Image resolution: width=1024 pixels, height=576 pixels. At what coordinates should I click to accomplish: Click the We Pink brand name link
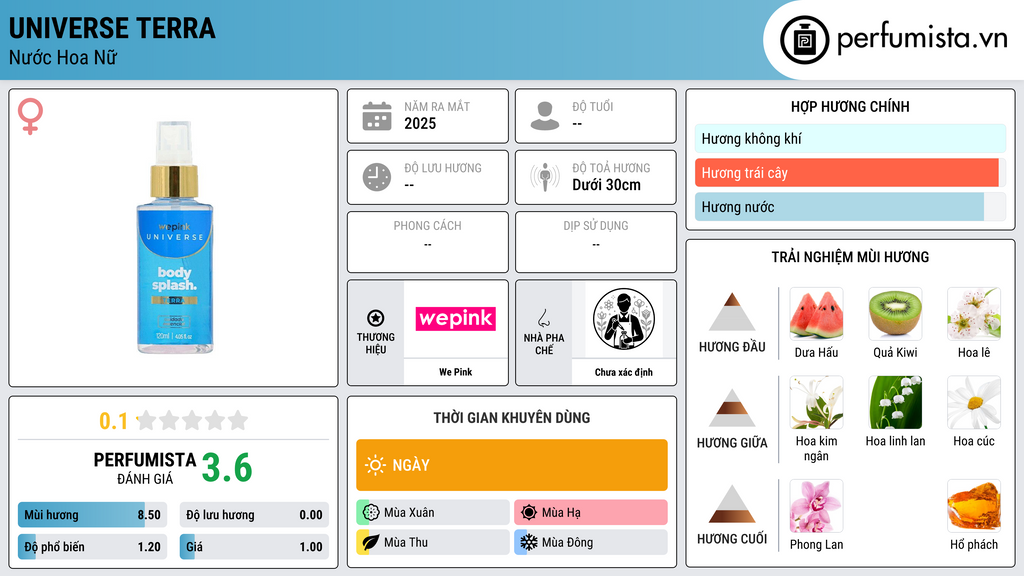coord(455,372)
